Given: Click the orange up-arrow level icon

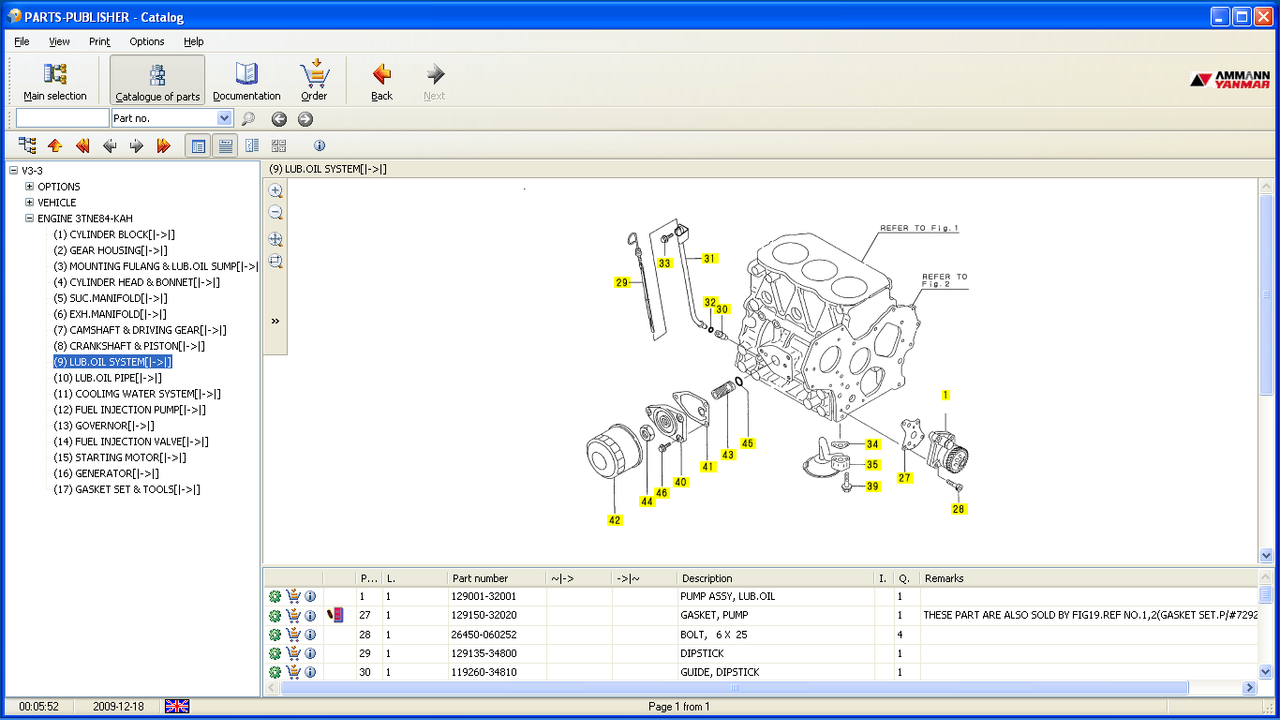Looking at the screenshot, I should click(55, 146).
